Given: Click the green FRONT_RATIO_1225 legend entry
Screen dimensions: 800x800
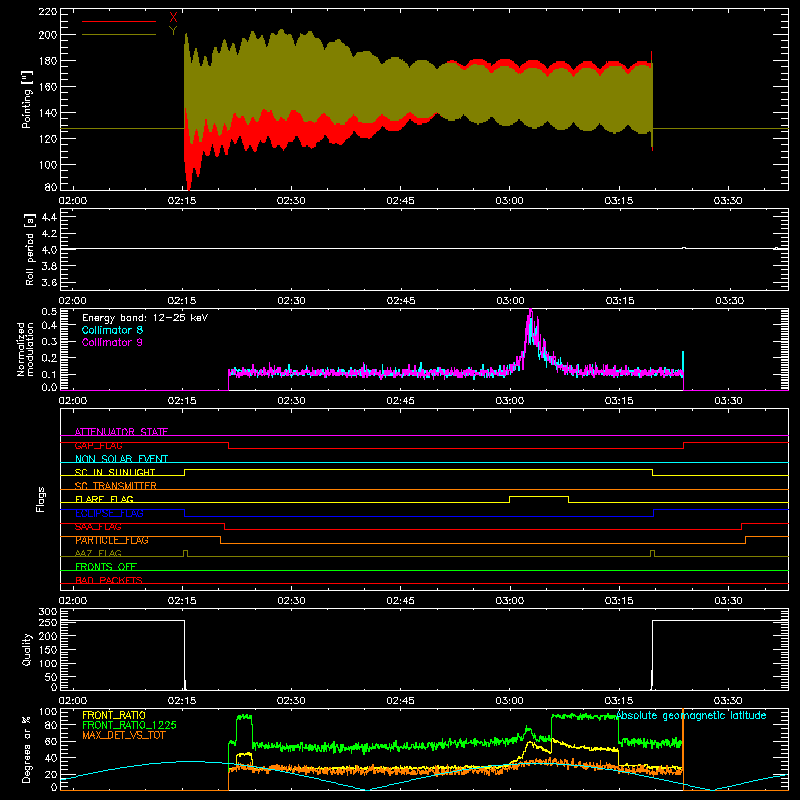Looking at the screenshot, I should [x=130, y=725].
